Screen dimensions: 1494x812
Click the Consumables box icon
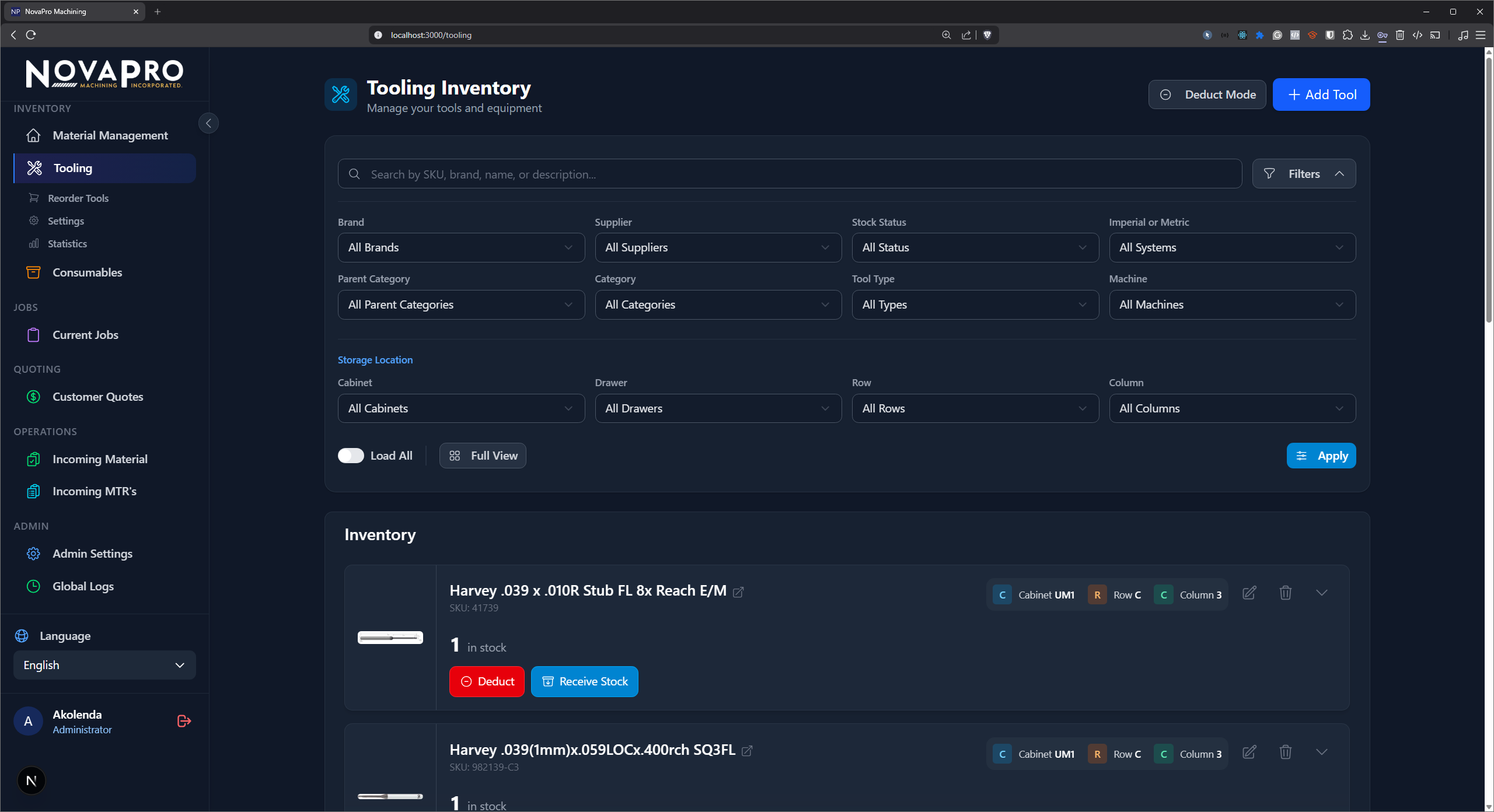click(34, 272)
